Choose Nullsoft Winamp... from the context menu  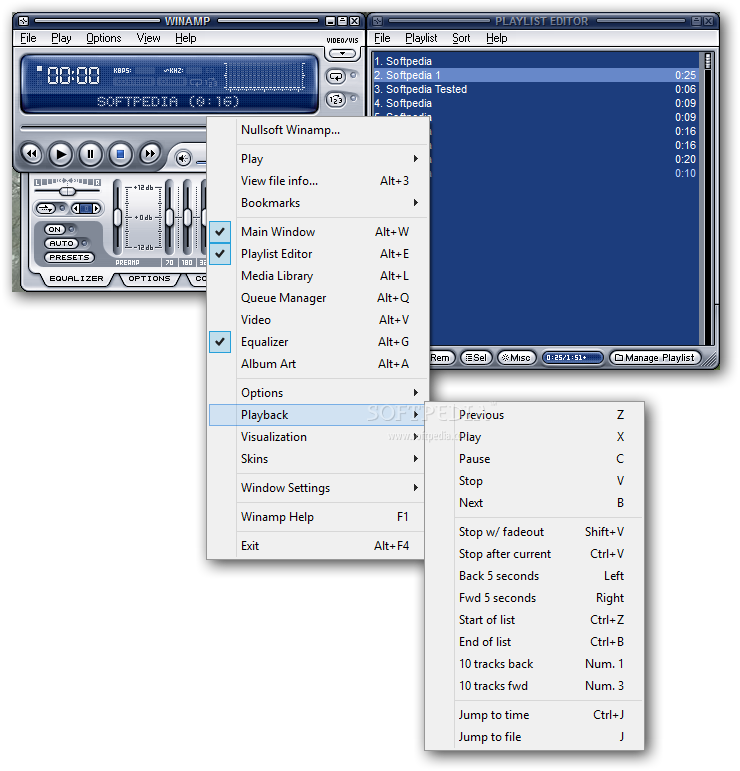317,130
